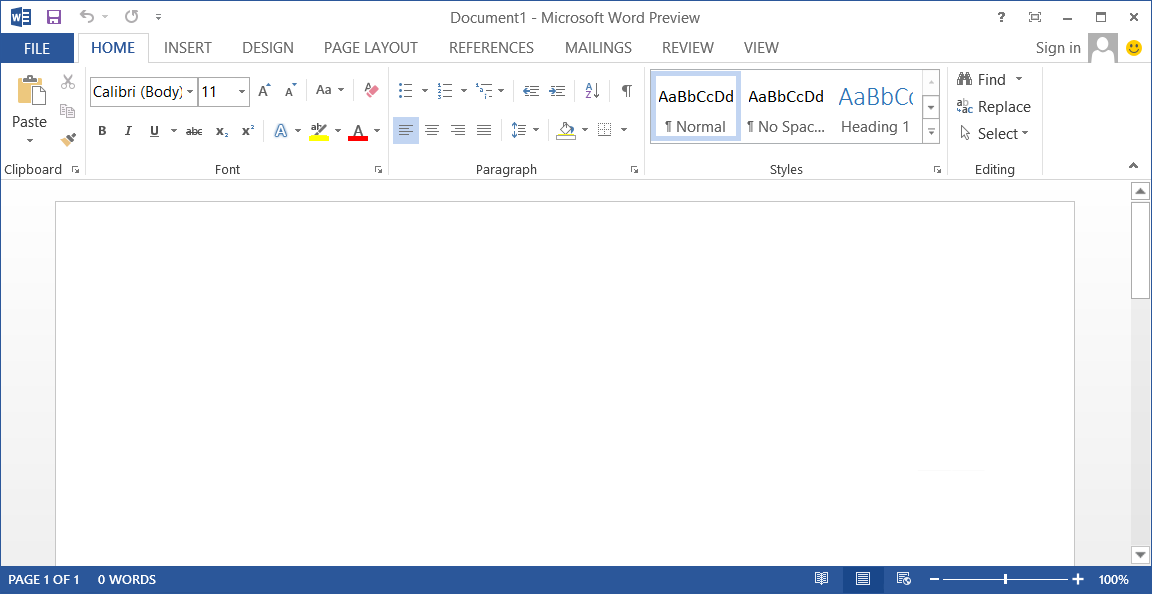Click the Full Screen Mode icon in title bar

click(x=1034, y=18)
